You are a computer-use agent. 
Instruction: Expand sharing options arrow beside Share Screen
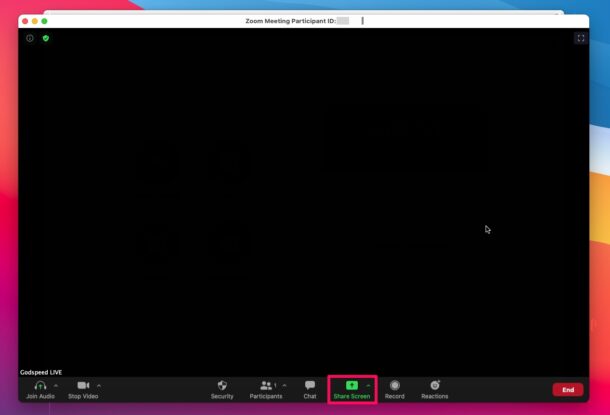click(368, 385)
